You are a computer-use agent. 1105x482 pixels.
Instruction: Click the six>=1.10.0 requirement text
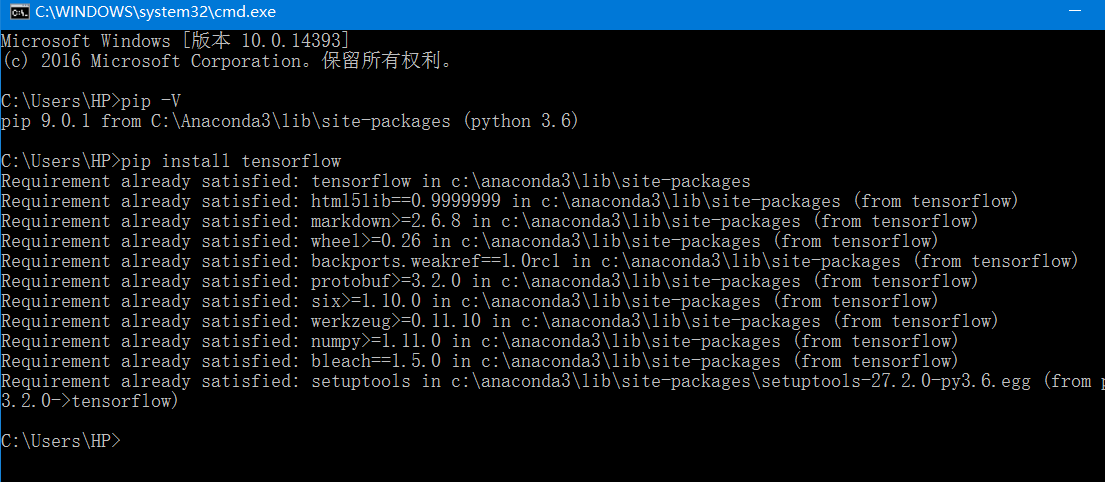click(x=366, y=302)
